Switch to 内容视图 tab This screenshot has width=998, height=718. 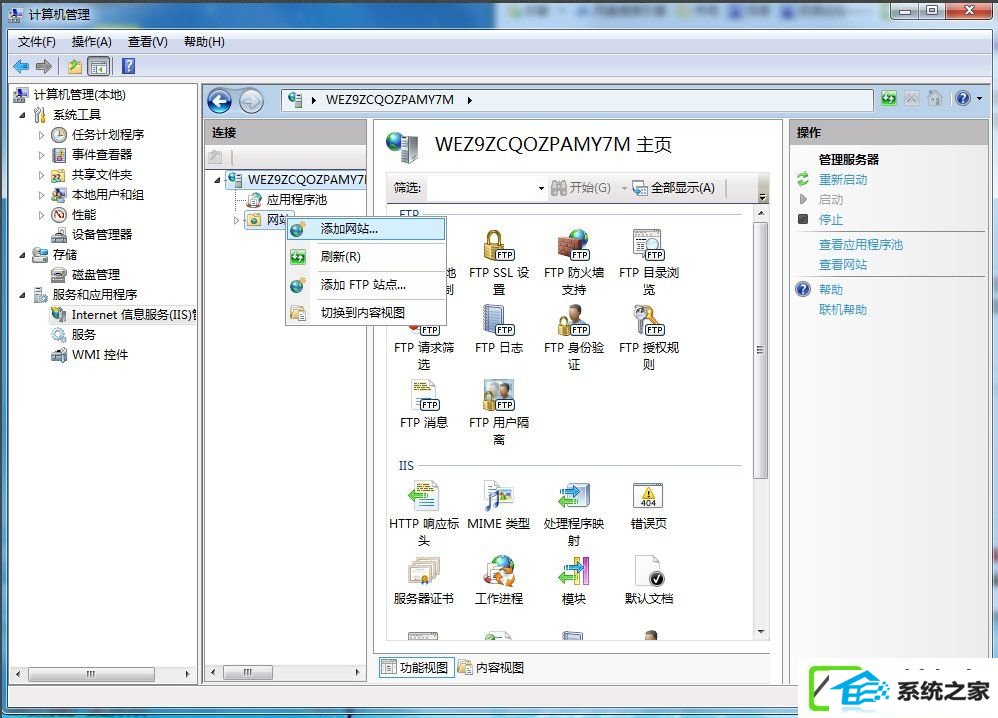(x=491, y=667)
